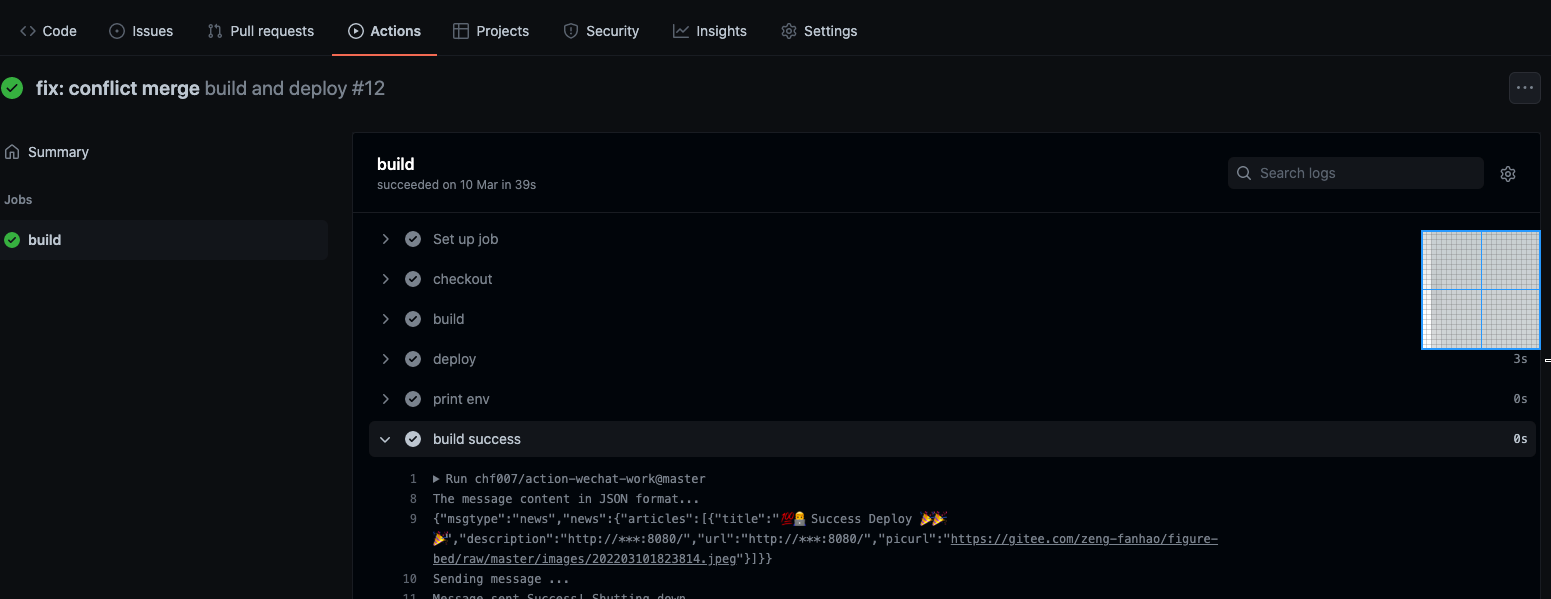Viewport: 1551px width, 599px height.
Task: Click the Code brackets icon
Action: [x=28, y=31]
